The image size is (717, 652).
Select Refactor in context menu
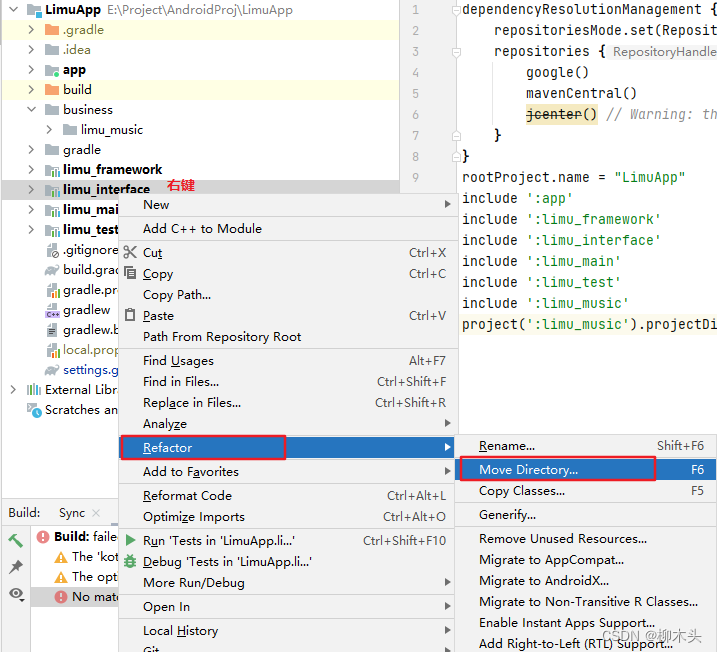point(287,447)
